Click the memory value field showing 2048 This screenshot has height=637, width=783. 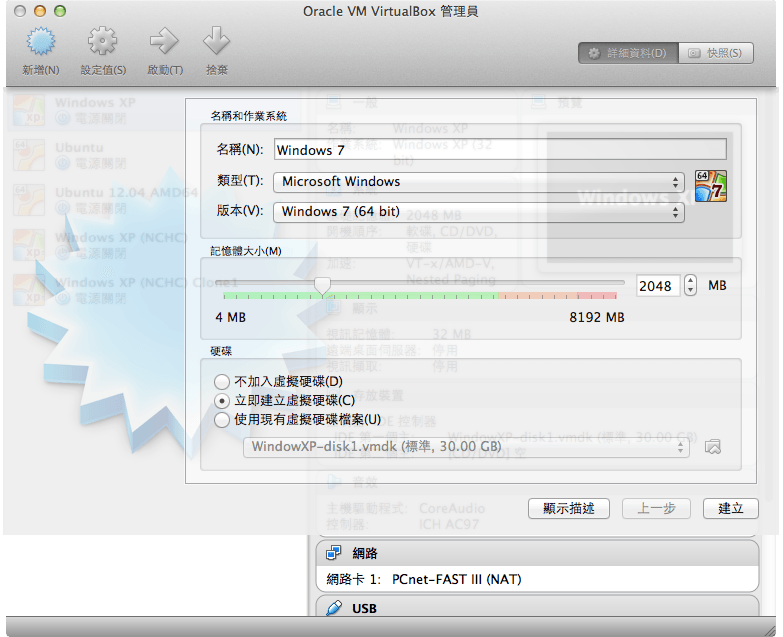coord(658,286)
